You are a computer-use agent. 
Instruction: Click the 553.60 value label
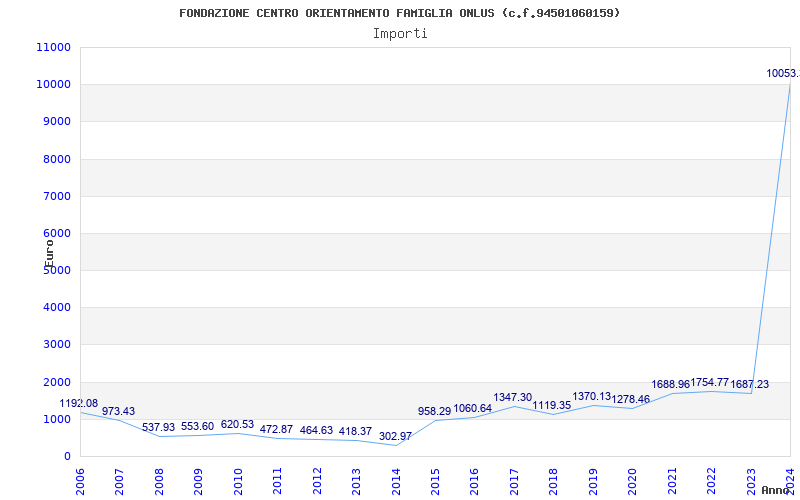(197, 427)
